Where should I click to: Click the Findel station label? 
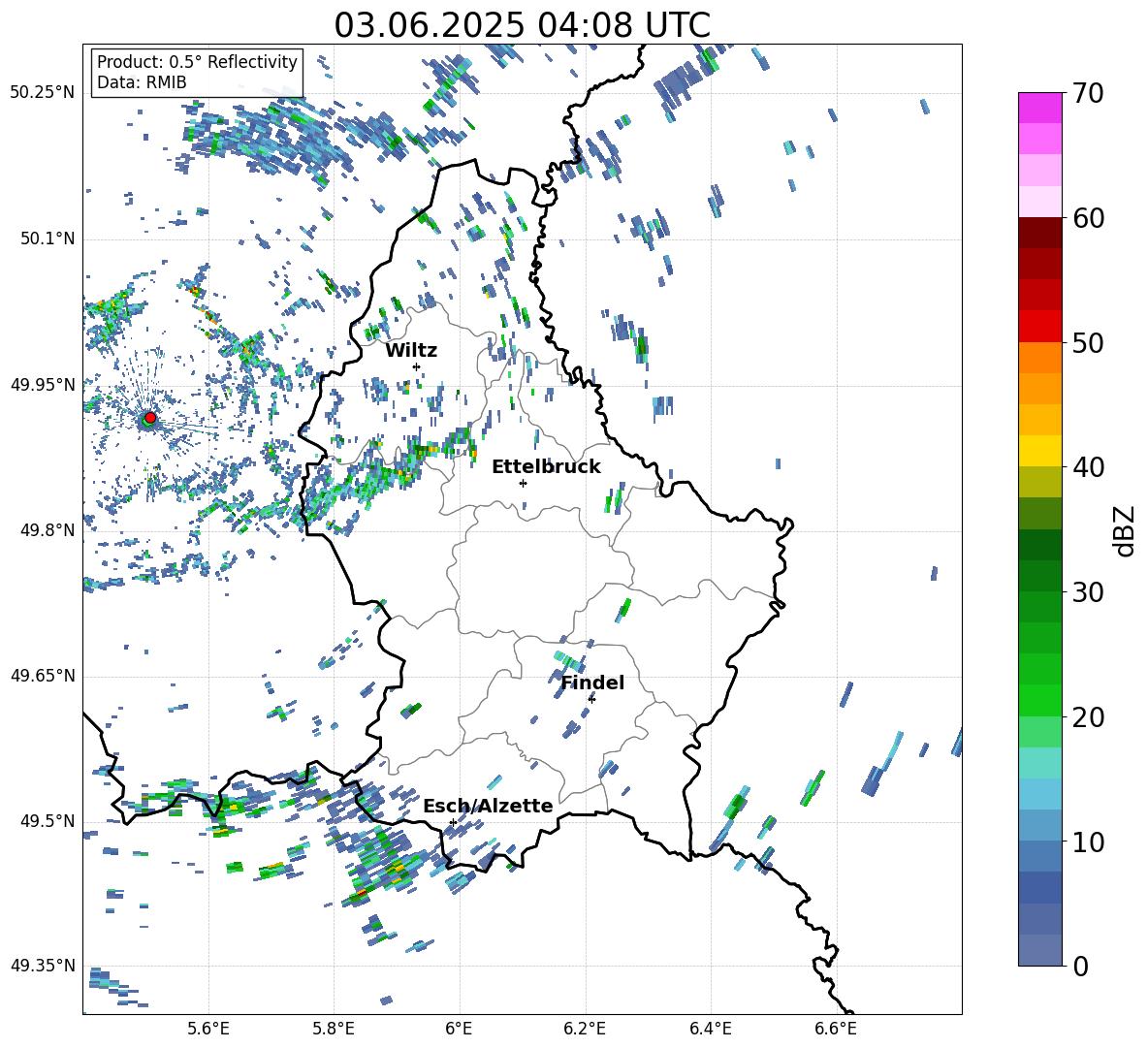(x=592, y=683)
